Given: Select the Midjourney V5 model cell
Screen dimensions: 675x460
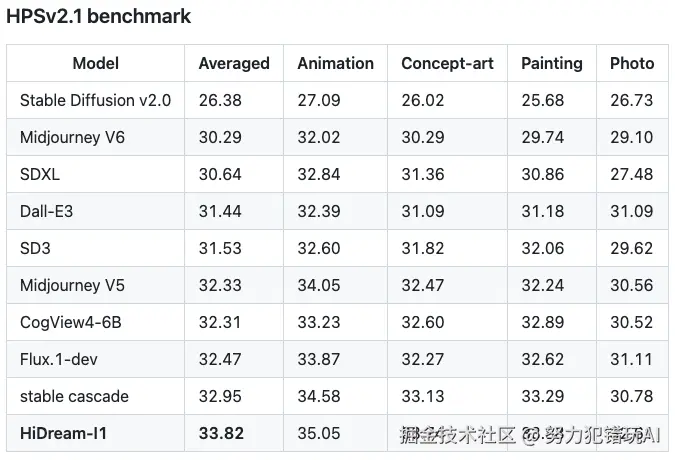Looking at the screenshot, I should [x=73, y=285].
